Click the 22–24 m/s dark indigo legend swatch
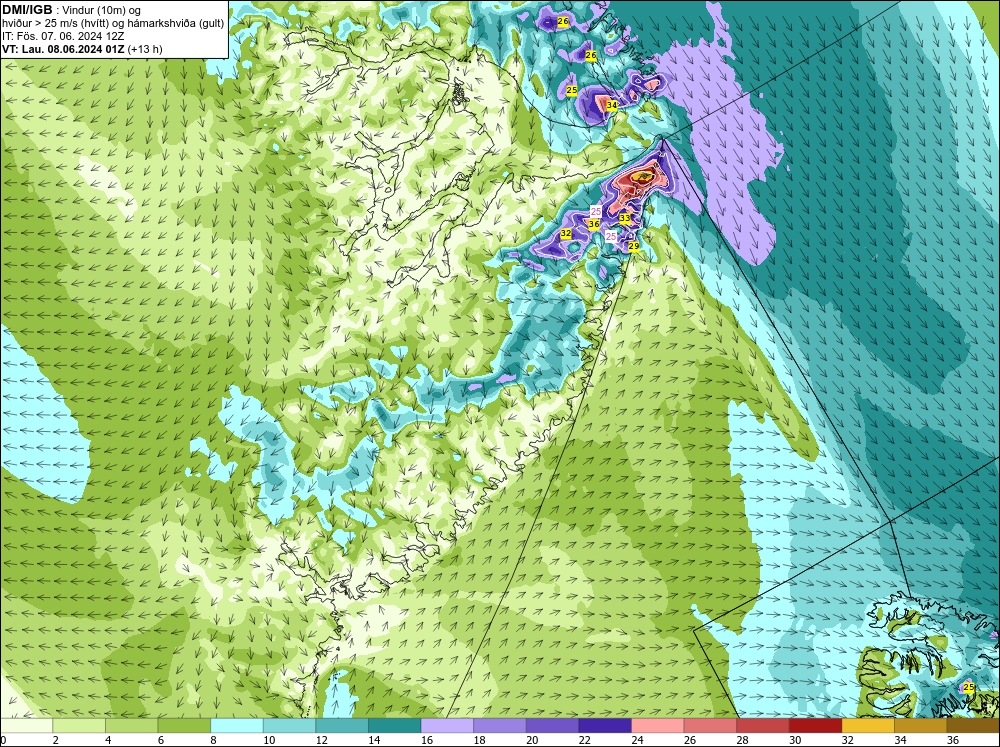1000x747 pixels. pos(605,725)
